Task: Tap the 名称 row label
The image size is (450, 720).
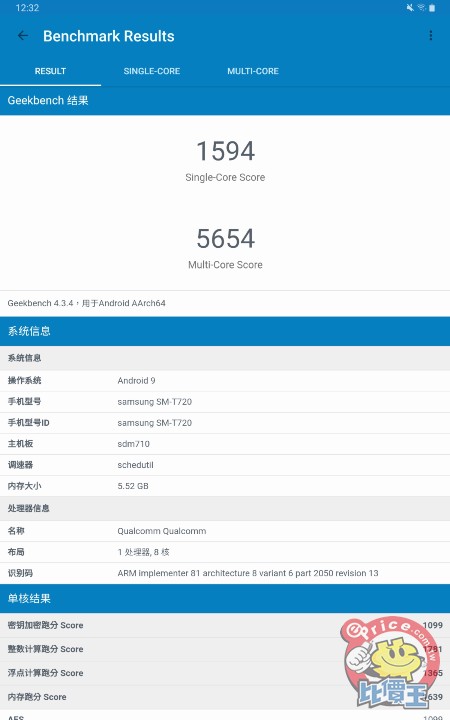Action: pyautogui.click(x=16, y=531)
